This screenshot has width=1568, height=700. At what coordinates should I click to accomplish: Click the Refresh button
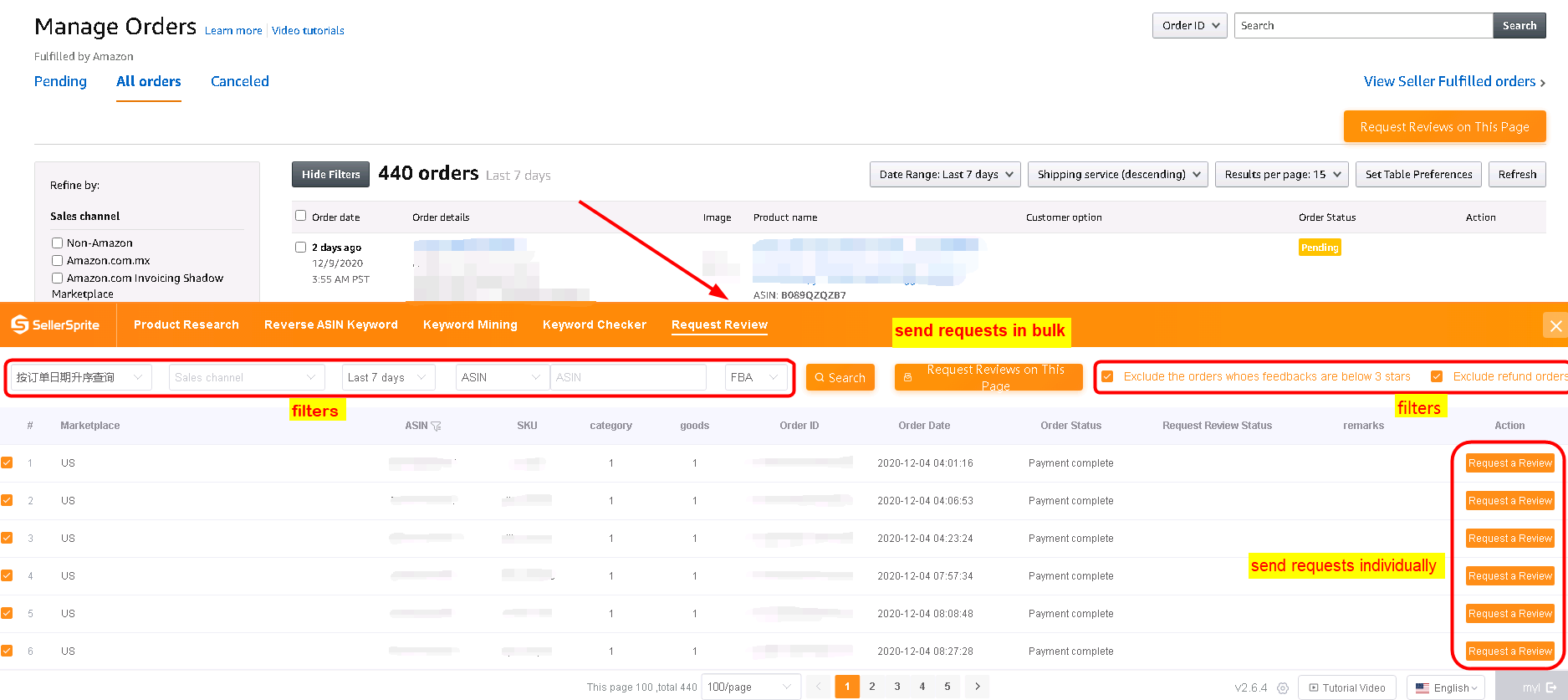1517,174
